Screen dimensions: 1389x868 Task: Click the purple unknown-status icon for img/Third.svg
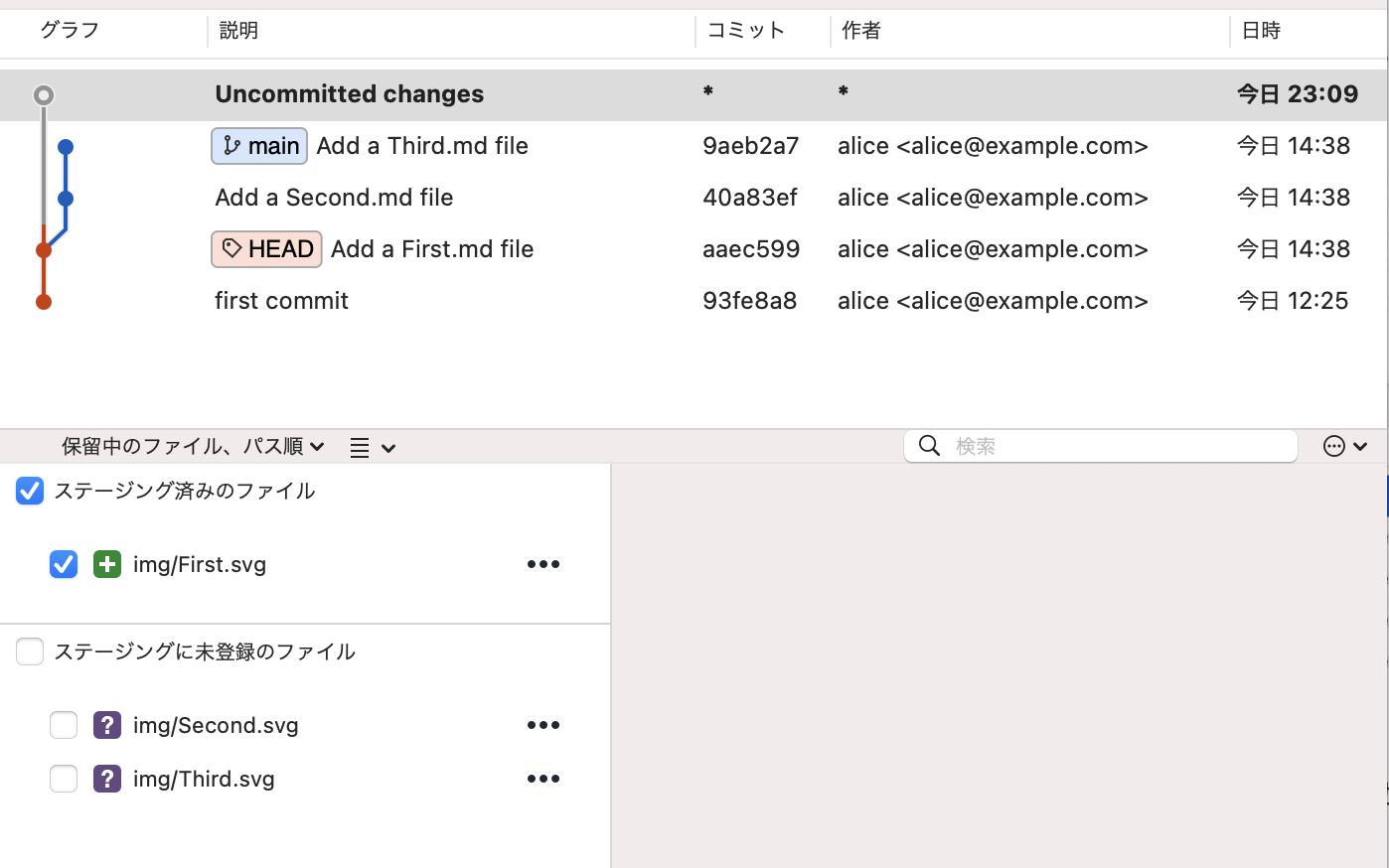click(107, 779)
